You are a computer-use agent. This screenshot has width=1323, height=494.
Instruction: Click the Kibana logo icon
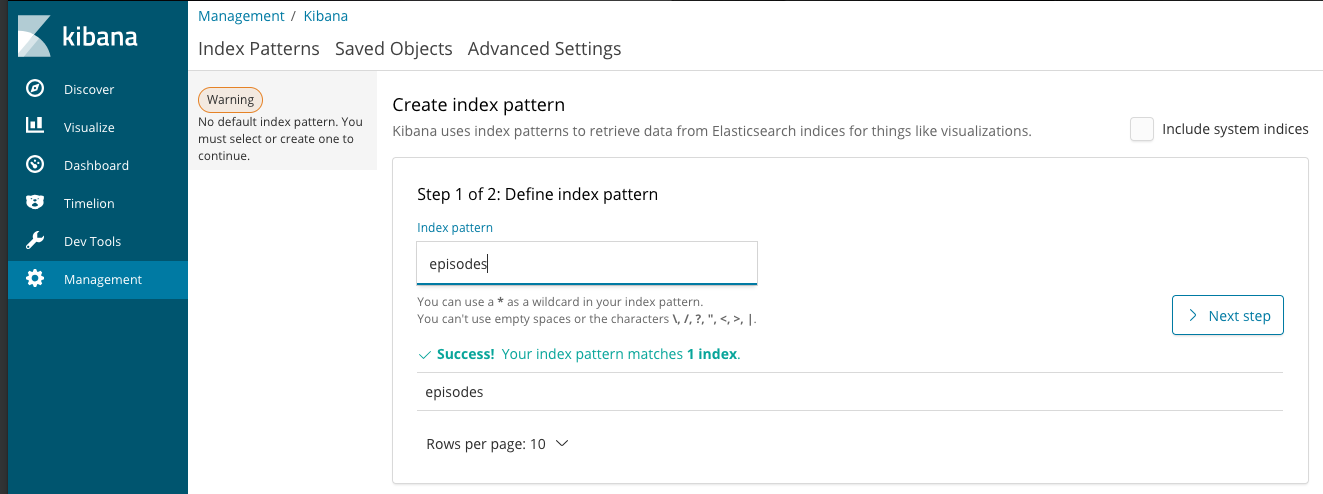[34, 37]
